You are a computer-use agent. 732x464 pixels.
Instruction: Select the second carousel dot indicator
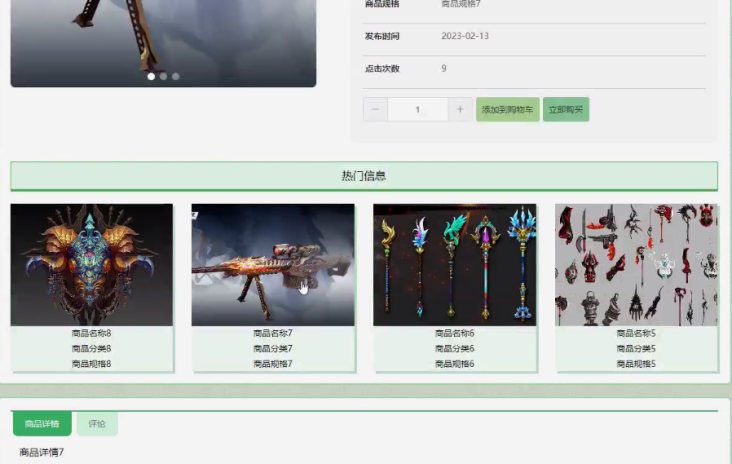click(x=163, y=77)
